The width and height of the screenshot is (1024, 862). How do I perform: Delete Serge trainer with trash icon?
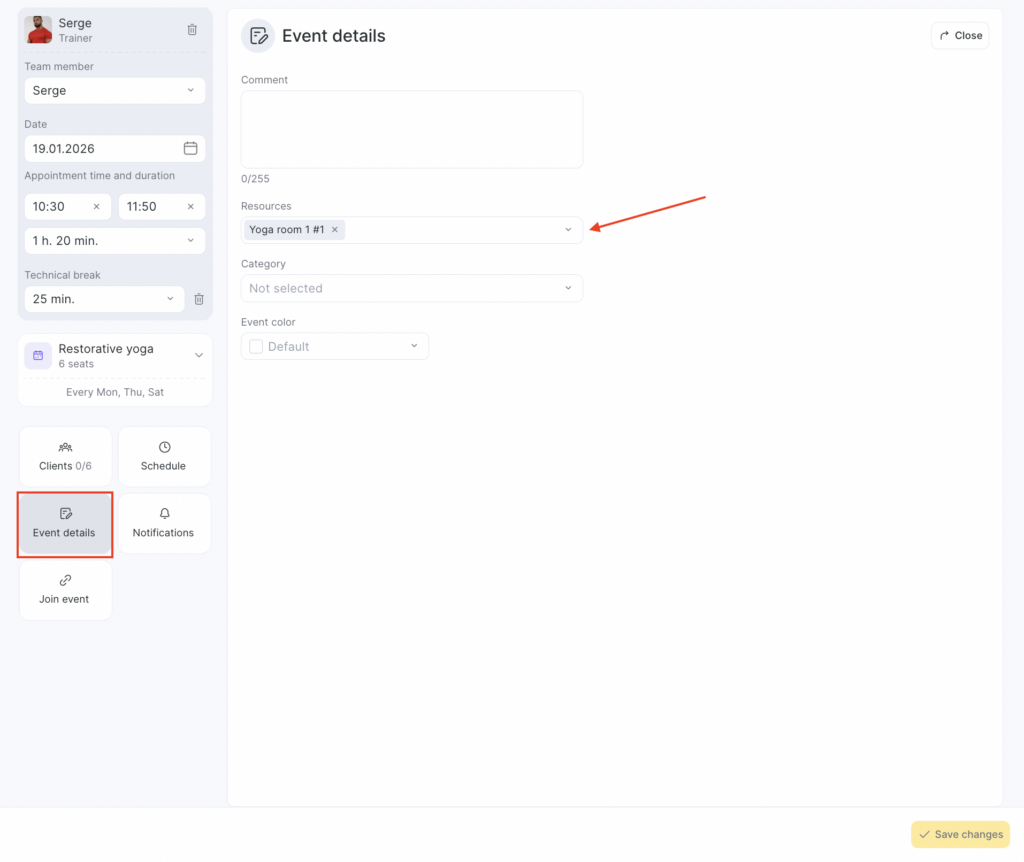[x=192, y=30]
